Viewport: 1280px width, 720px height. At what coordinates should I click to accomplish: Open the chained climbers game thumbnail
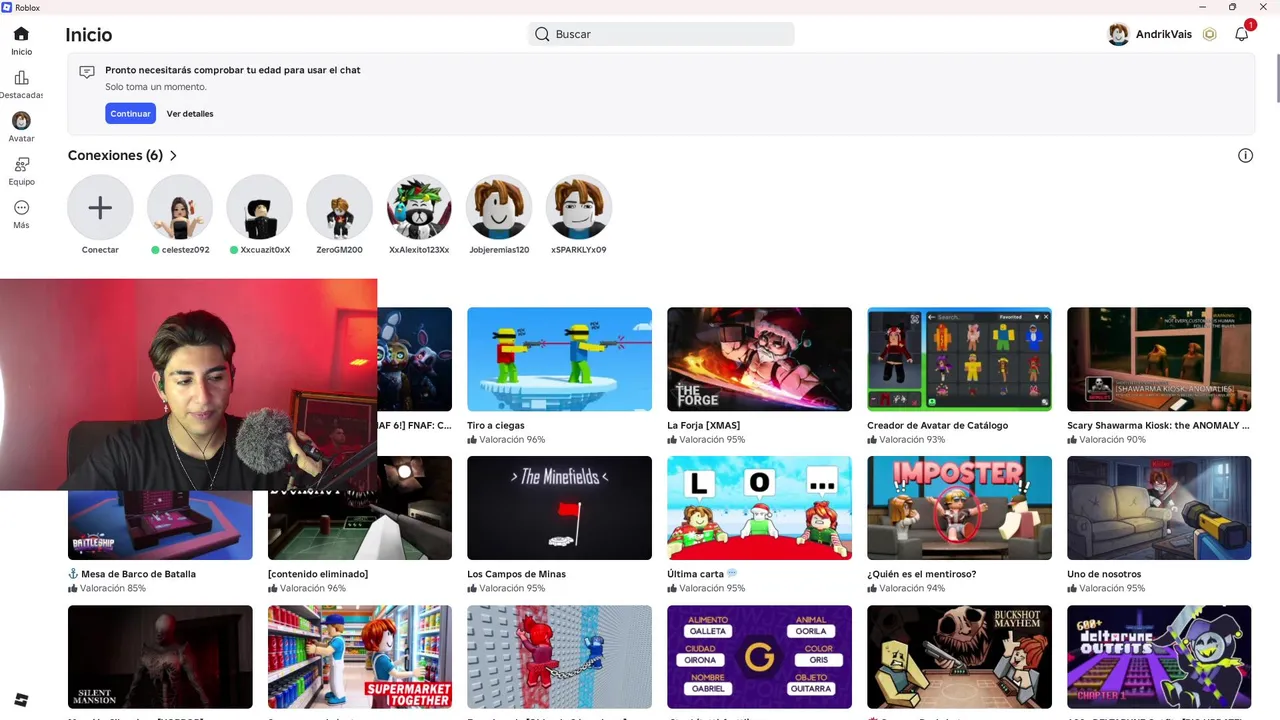coord(559,657)
